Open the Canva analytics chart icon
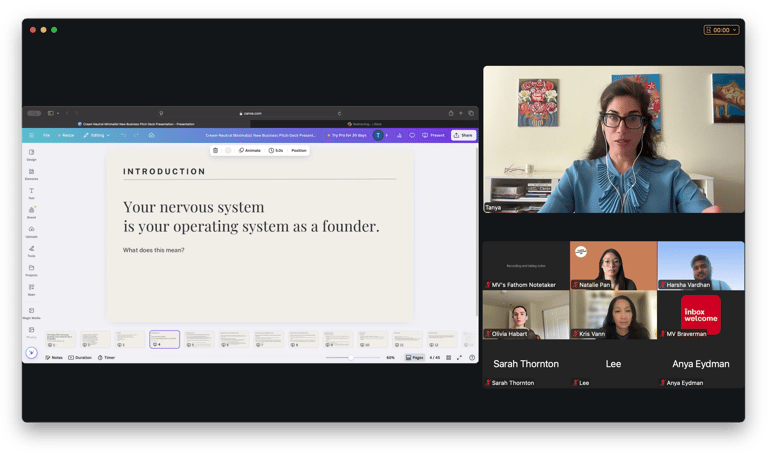This screenshot has height=458, width=768. pos(399,135)
